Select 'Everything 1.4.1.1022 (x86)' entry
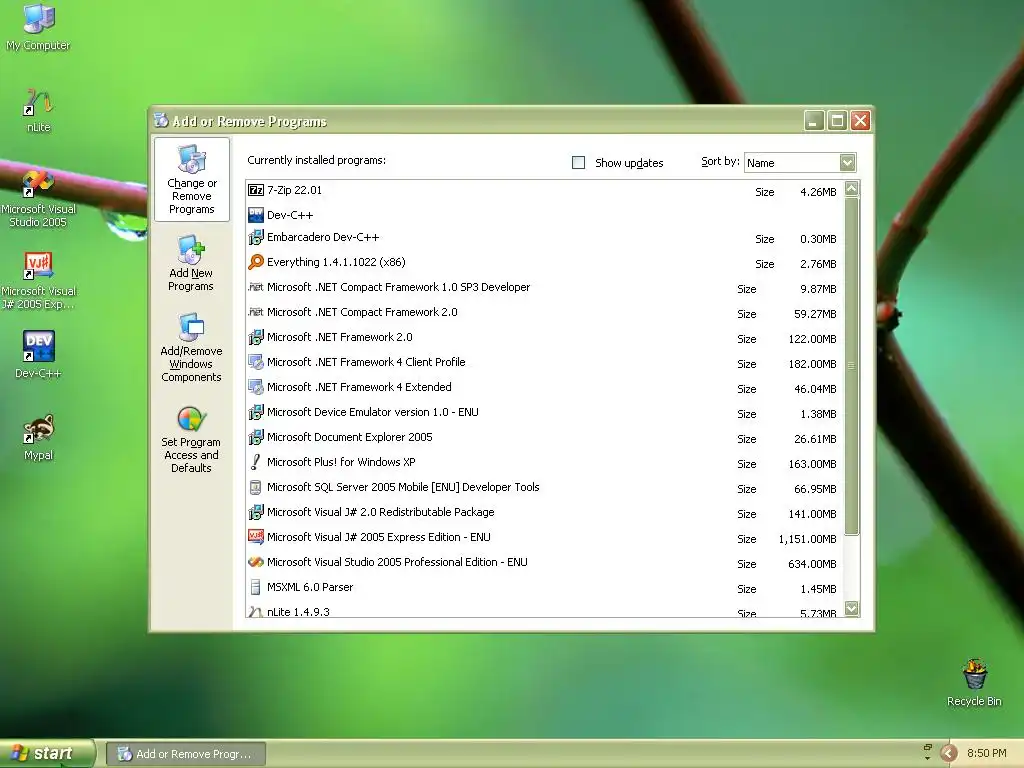The width and height of the screenshot is (1024, 768). coord(545,263)
